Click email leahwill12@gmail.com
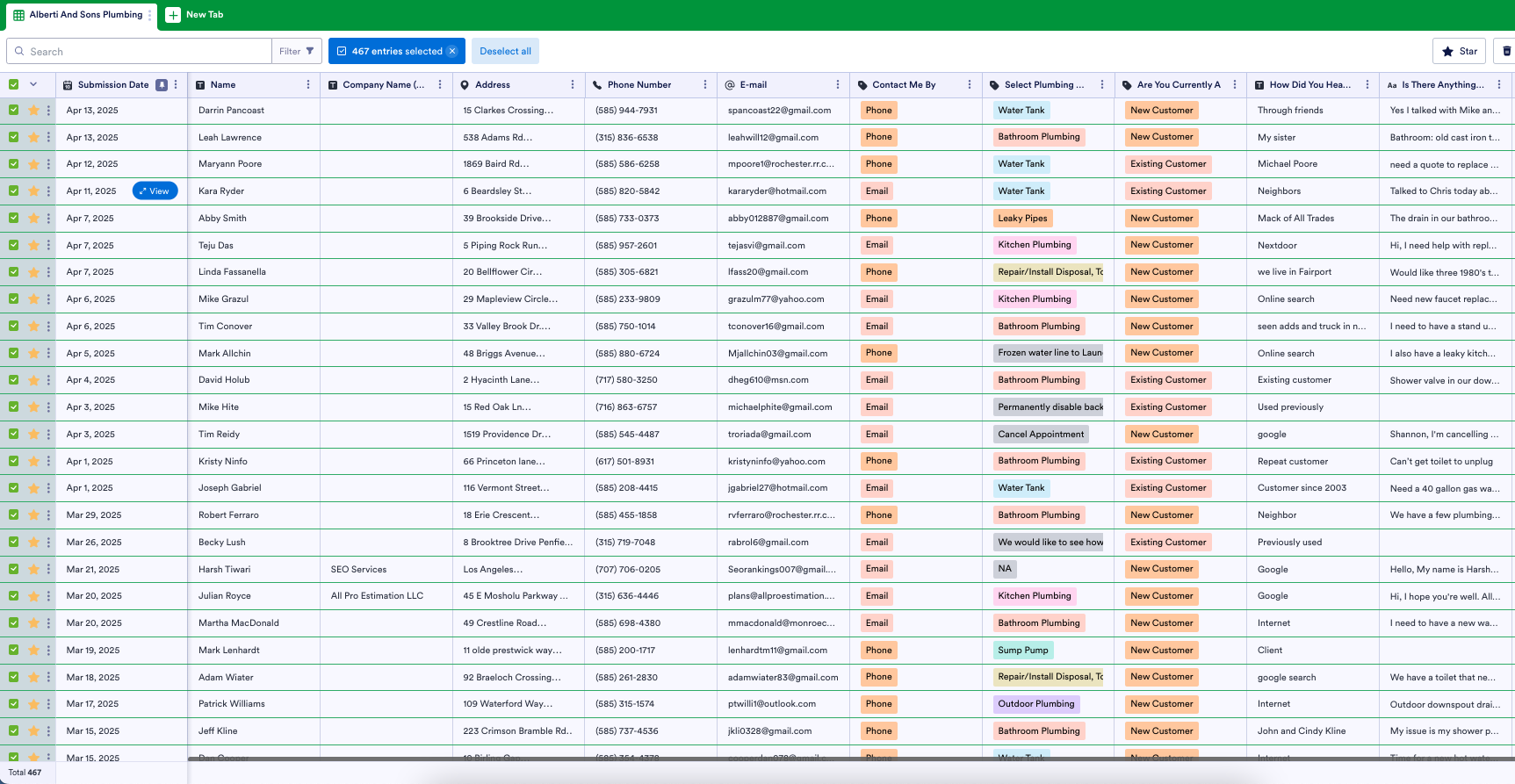 (x=773, y=138)
